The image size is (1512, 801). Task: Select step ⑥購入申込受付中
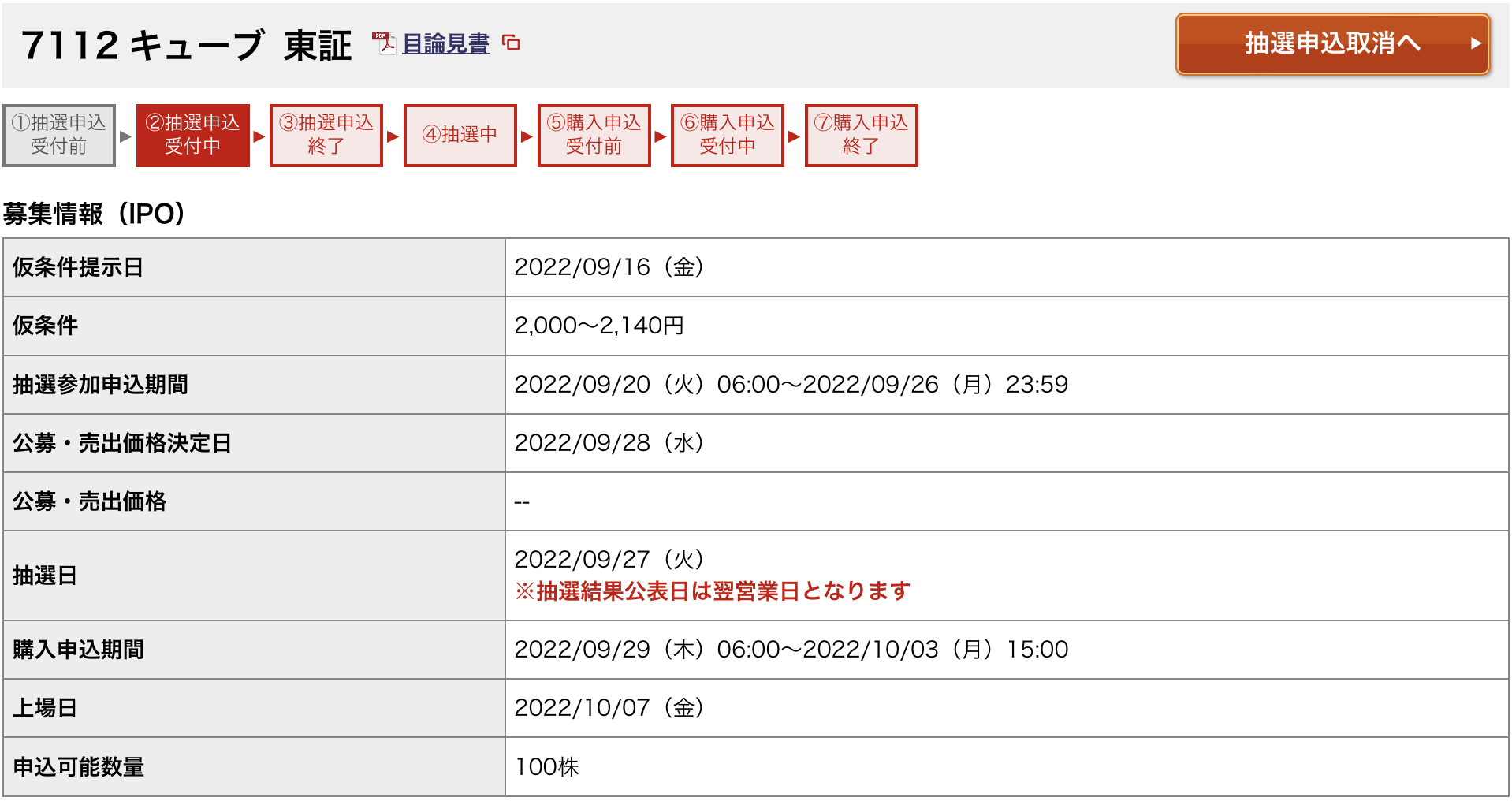728,136
